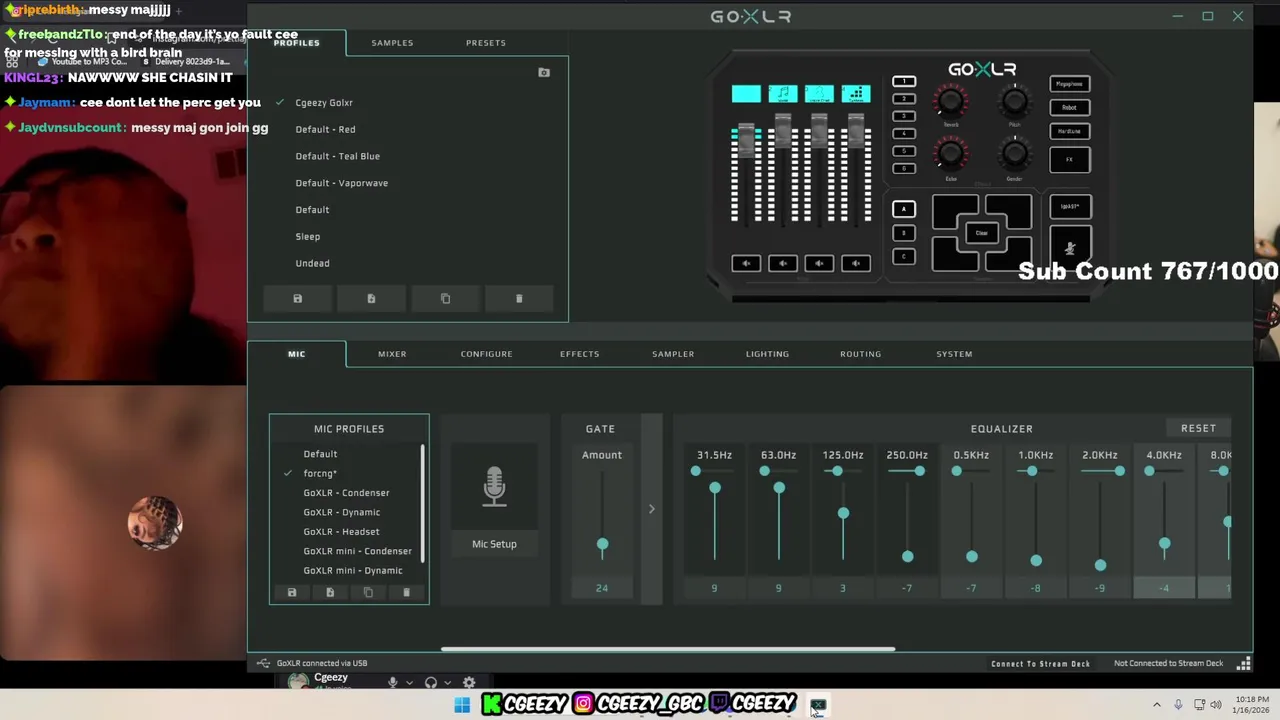The height and width of the screenshot is (720, 1280).
Task: Open the Effects tab
Action: point(579,354)
